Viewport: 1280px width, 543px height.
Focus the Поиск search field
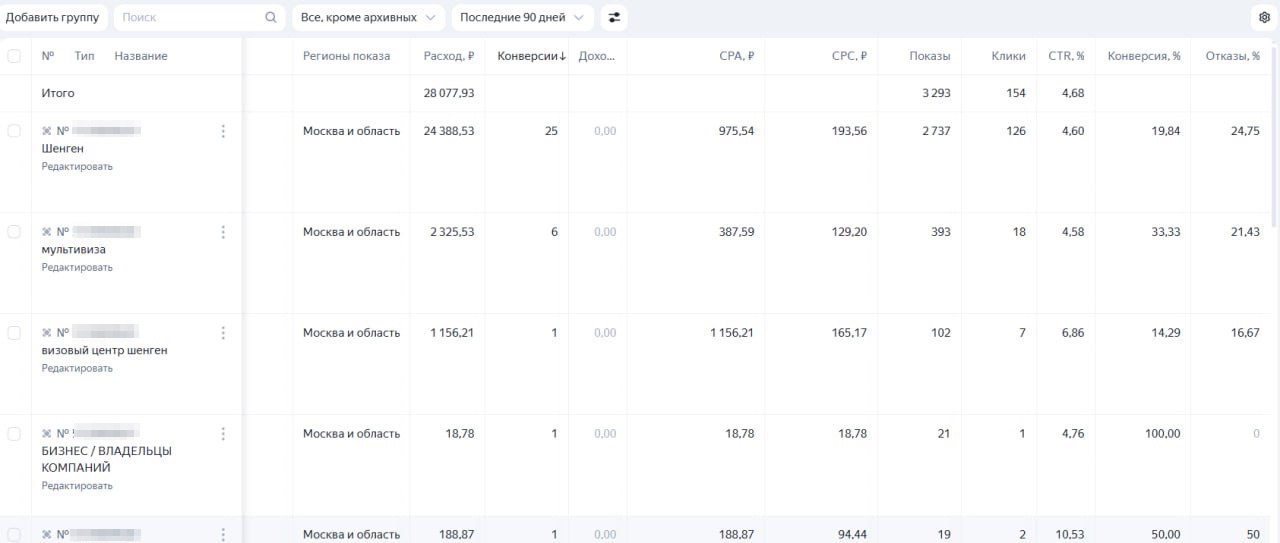190,17
